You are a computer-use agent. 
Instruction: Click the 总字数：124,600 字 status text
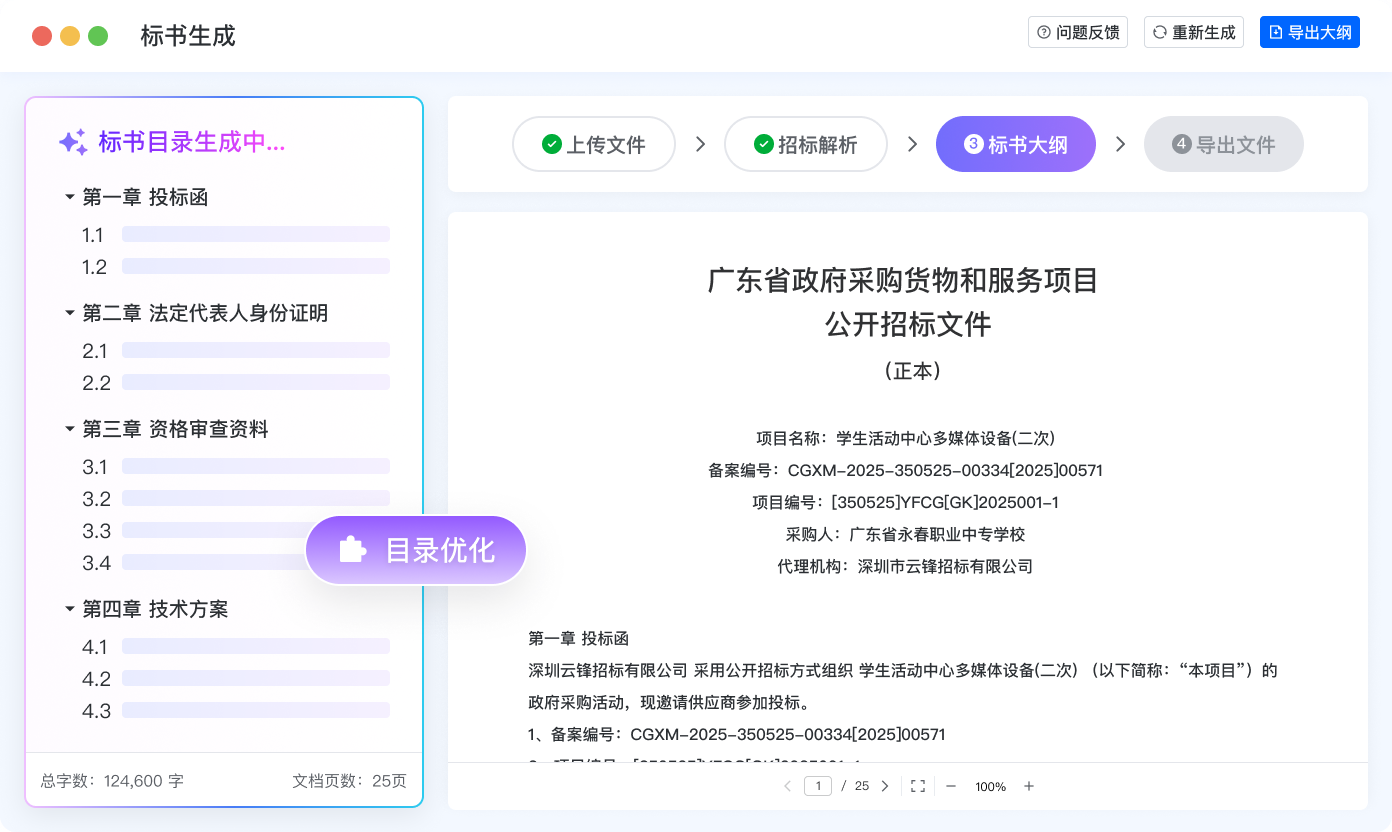point(112,781)
